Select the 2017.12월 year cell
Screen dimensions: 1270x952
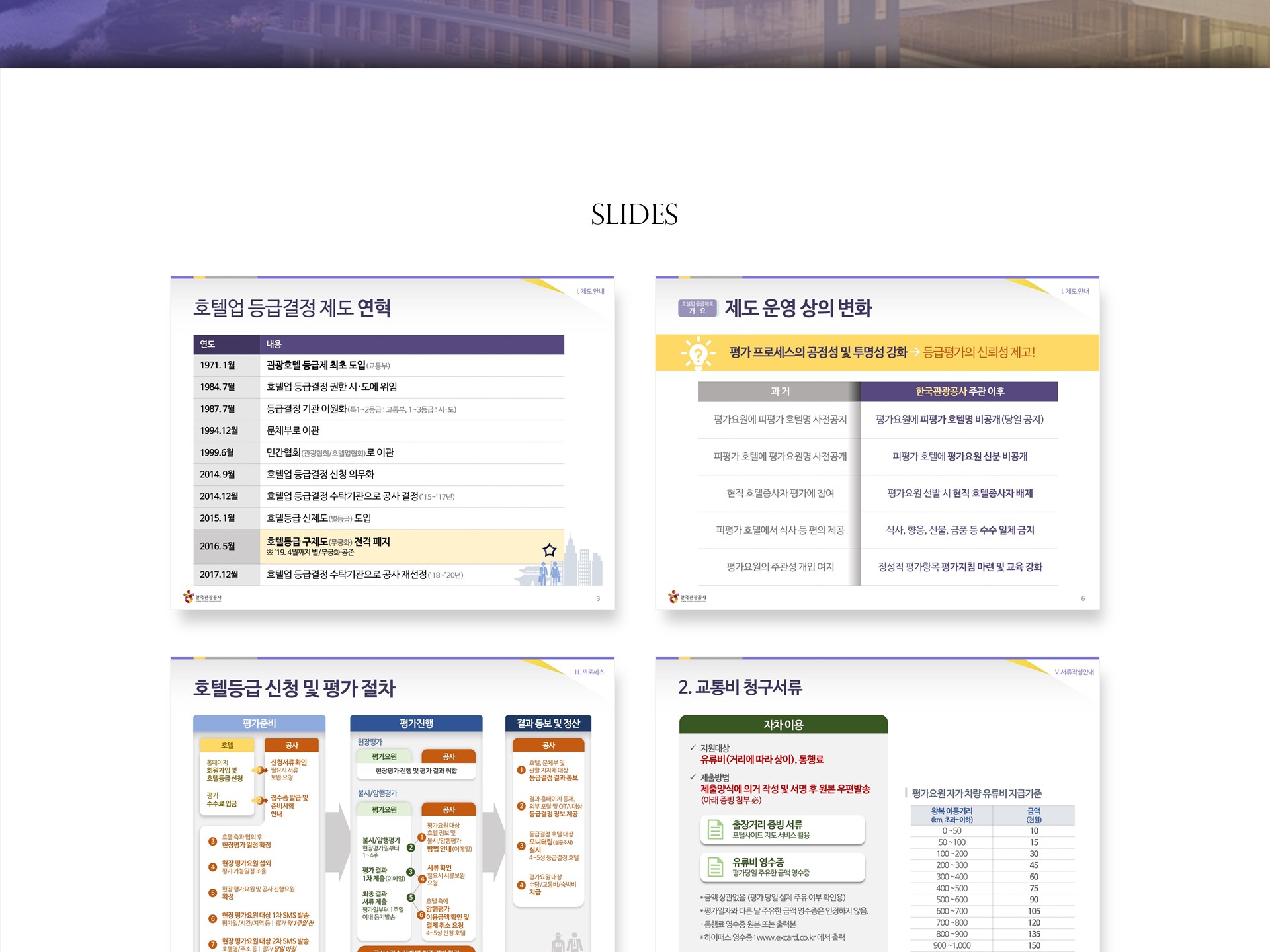pos(226,575)
